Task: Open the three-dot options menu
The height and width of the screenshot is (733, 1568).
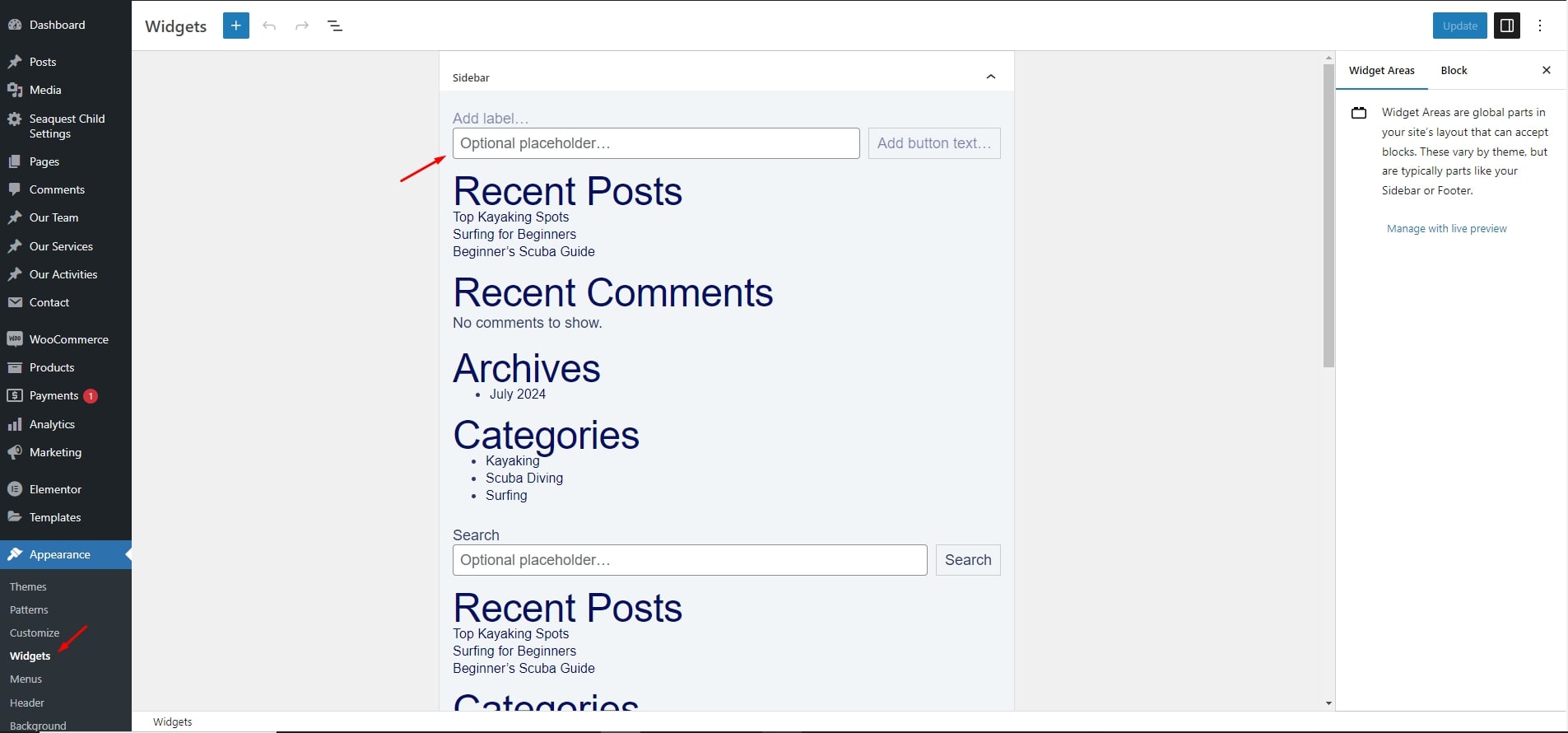Action: pyautogui.click(x=1540, y=26)
